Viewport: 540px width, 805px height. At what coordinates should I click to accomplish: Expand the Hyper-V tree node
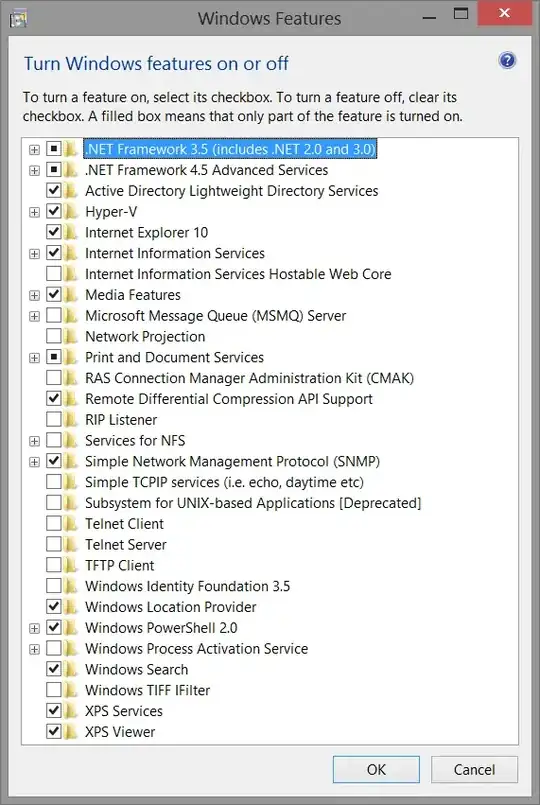tap(34, 212)
